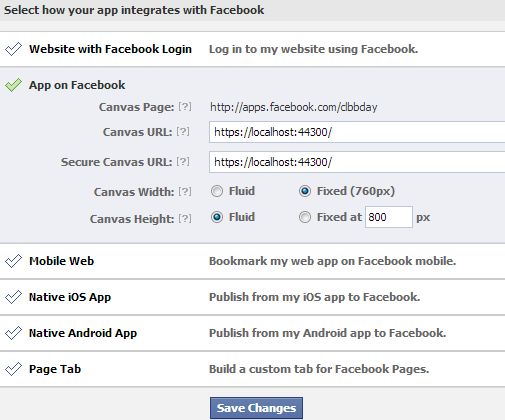Click 'Bookmark my web app on Facebook mobile.' text

click(x=332, y=261)
